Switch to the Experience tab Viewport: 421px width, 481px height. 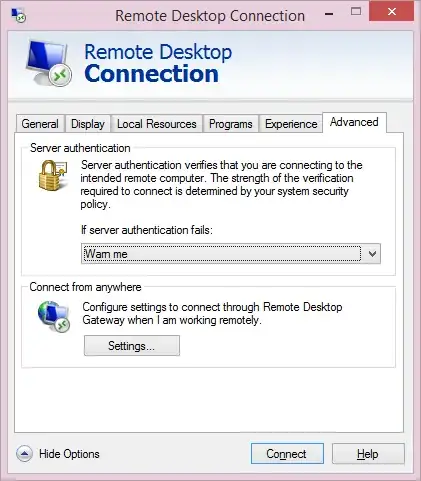(x=291, y=124)
